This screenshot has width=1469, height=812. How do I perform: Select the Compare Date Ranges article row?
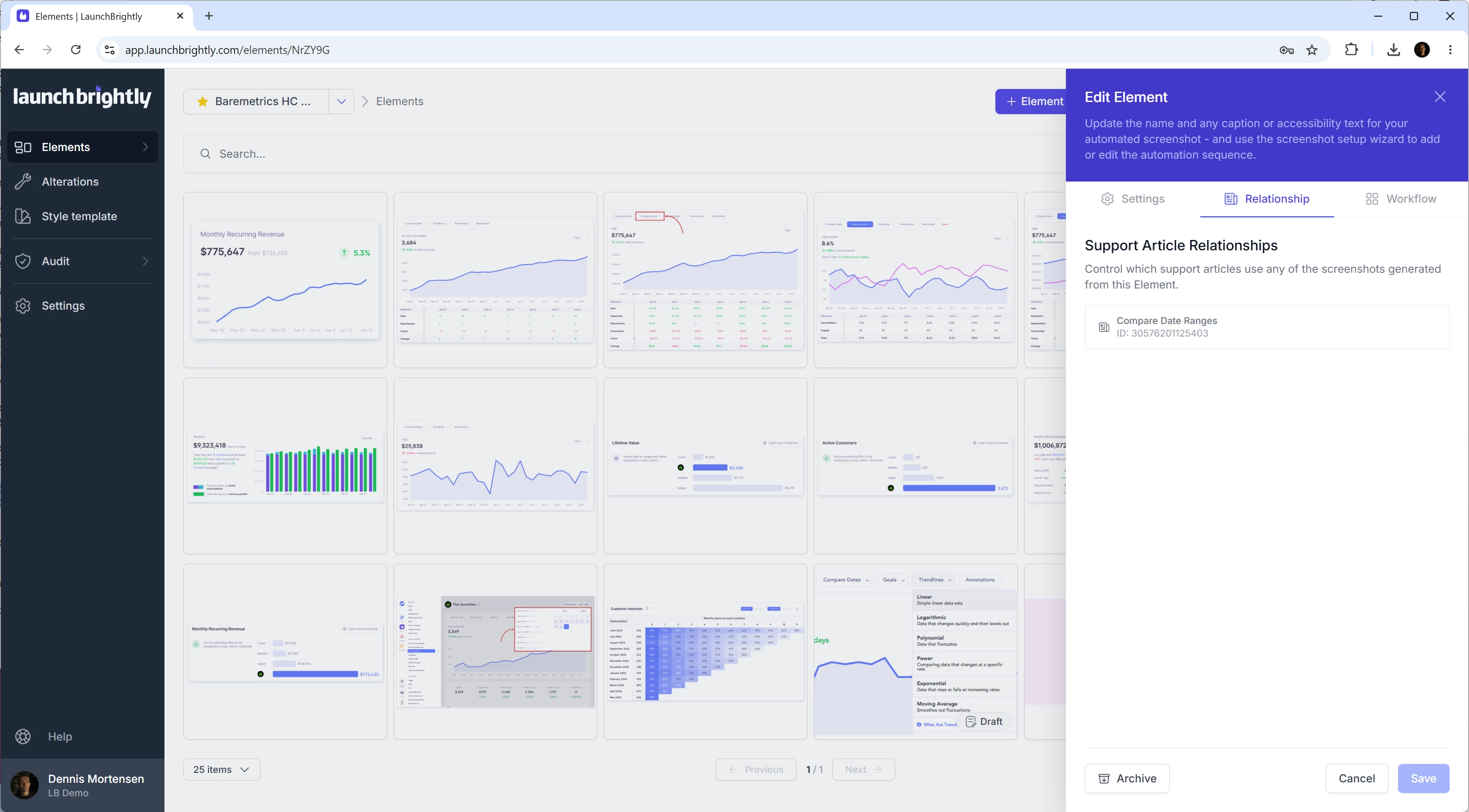point(1266,327)
